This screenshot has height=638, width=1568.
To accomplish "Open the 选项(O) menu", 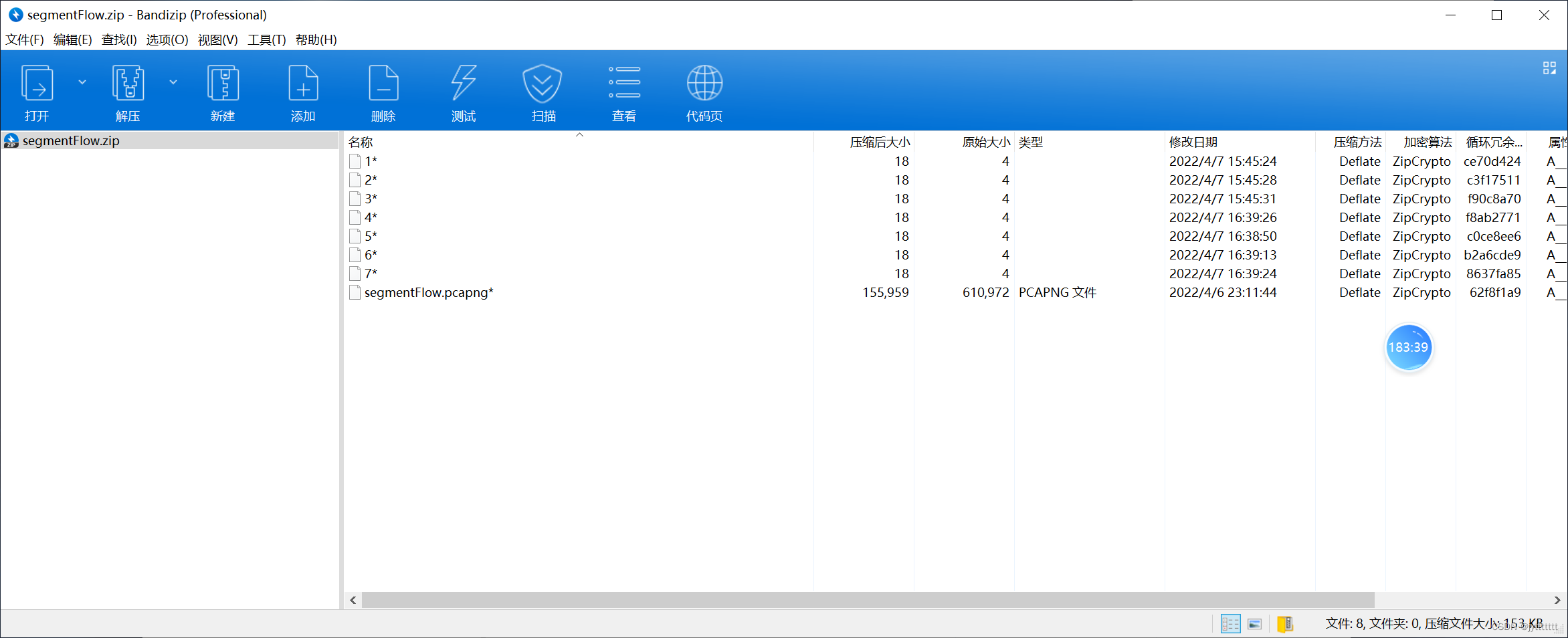I will click(167, 40).
